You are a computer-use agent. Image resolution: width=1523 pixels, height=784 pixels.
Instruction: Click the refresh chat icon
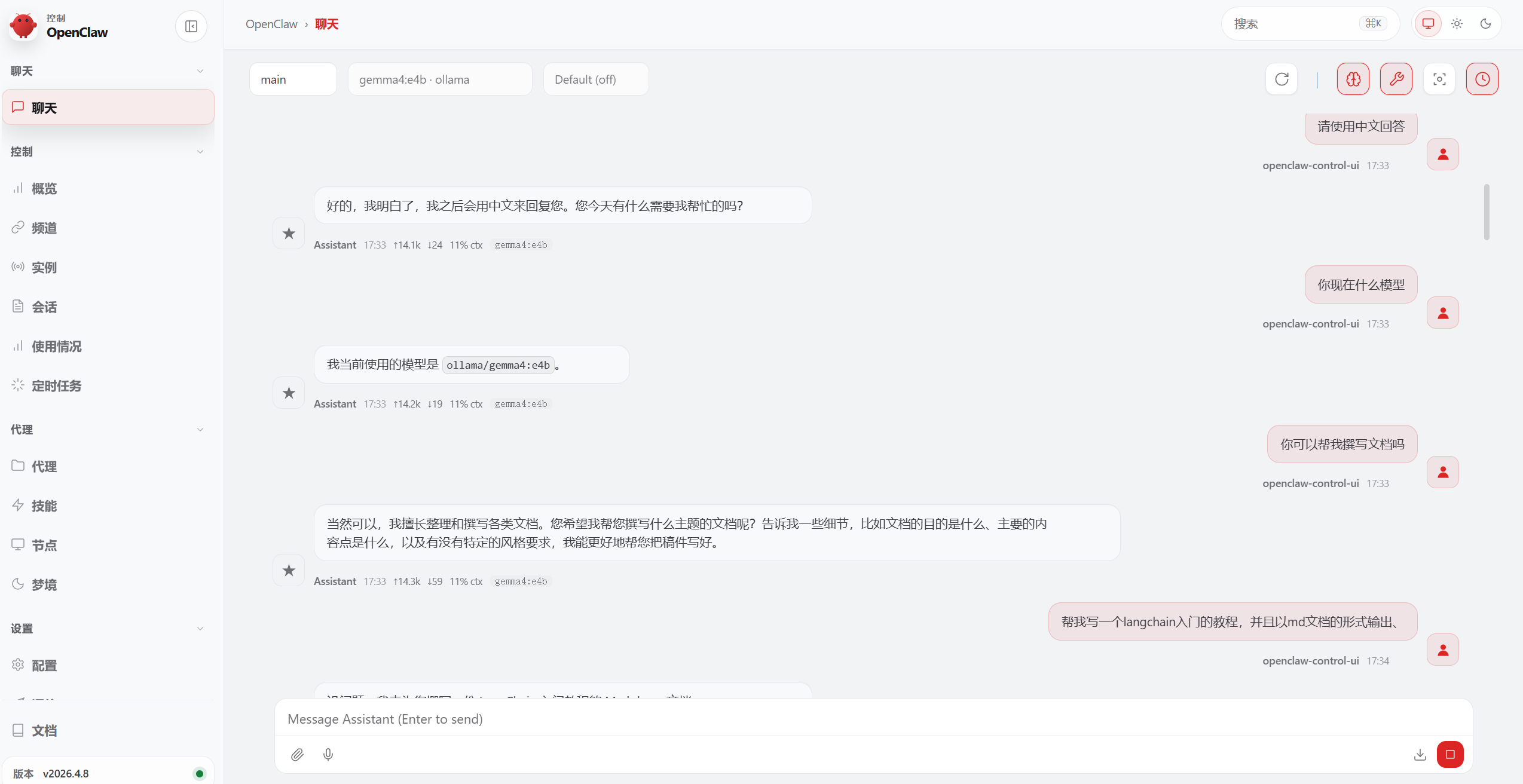point(1282,79)
